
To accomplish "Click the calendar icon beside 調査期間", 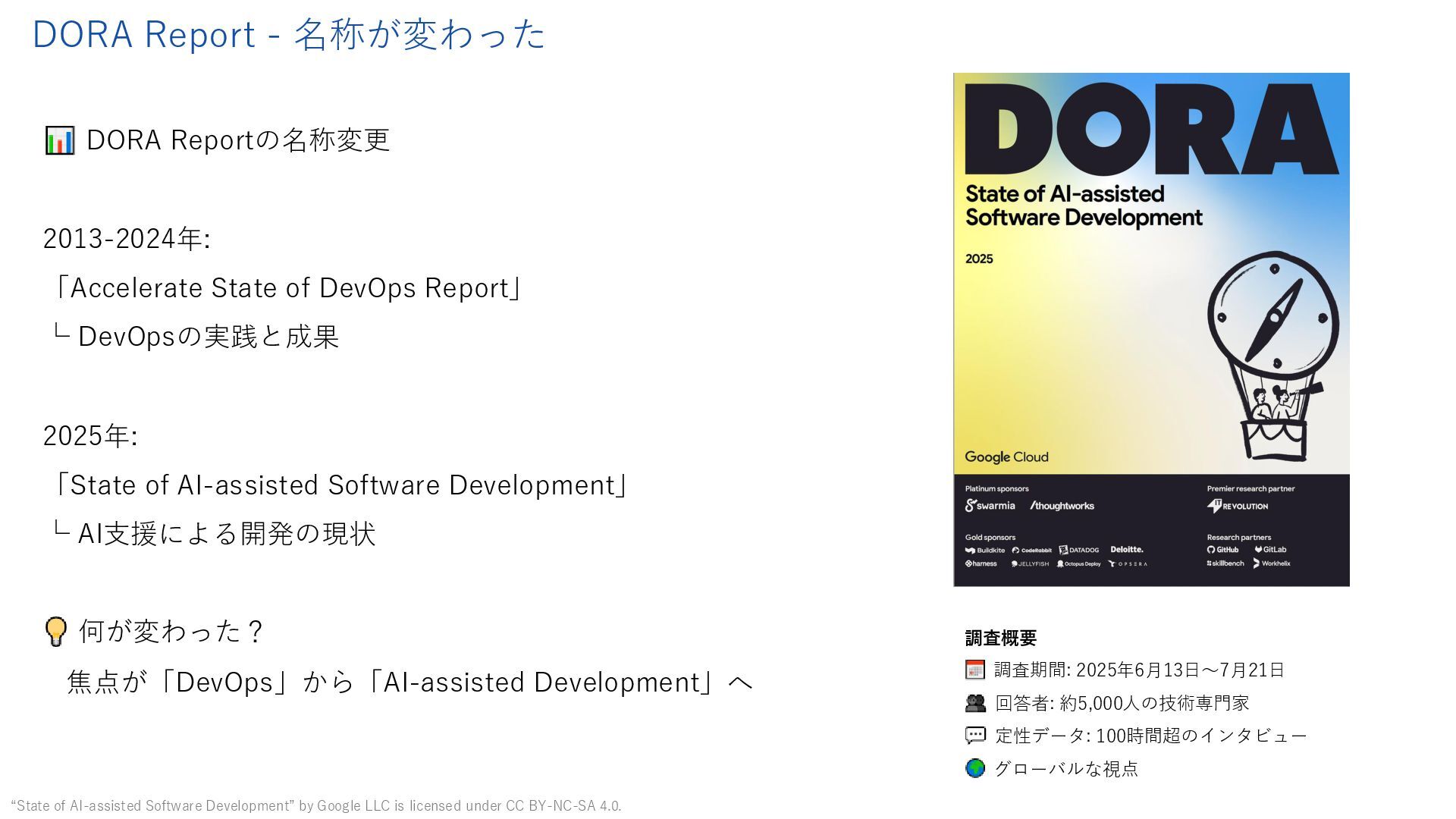I will [974, 670].
